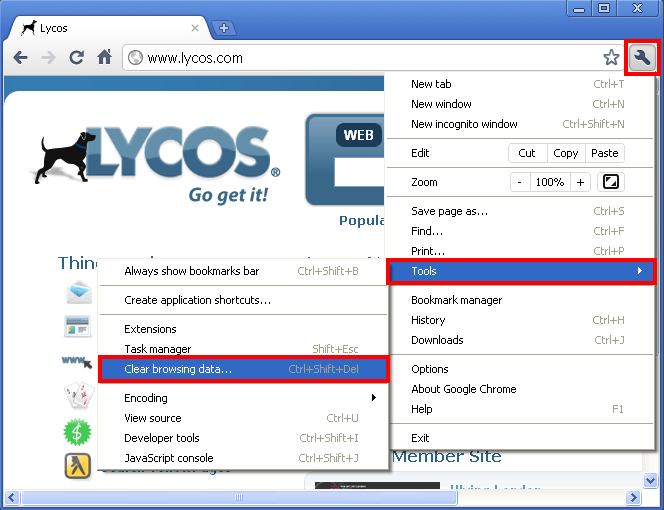Open Task manager
The height and width of the screenshot is (510, 664).
(x=243, y=349)
